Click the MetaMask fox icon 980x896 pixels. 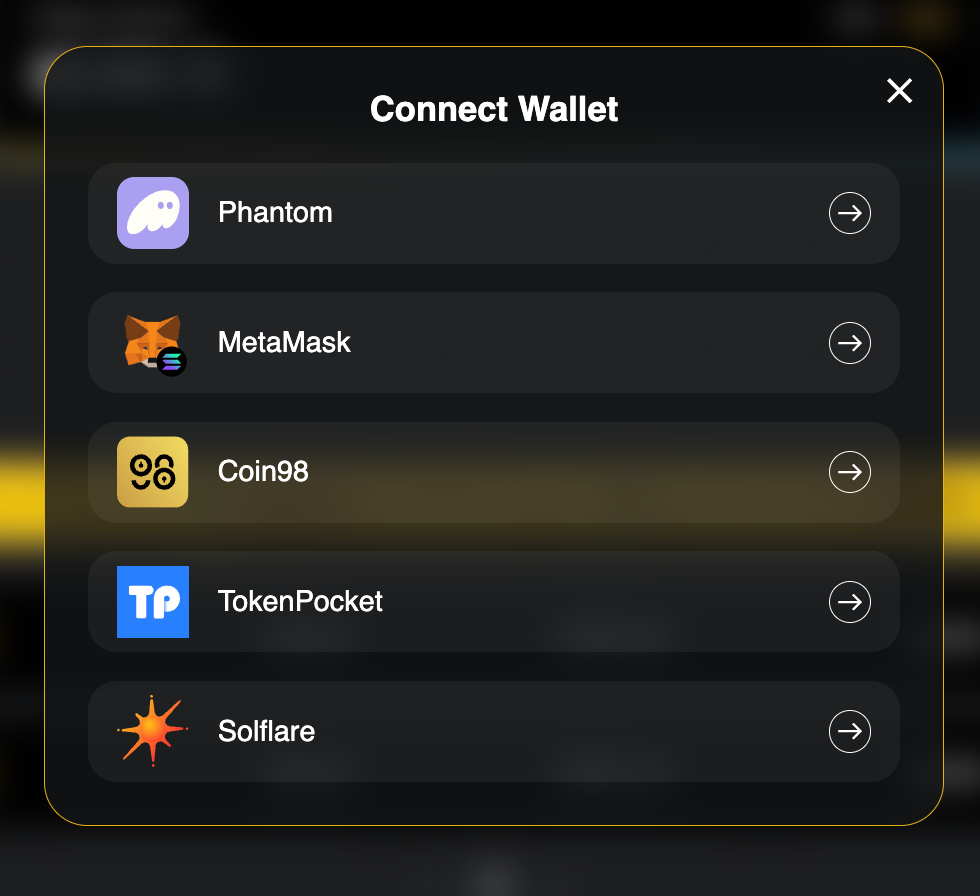pos(150,338)
